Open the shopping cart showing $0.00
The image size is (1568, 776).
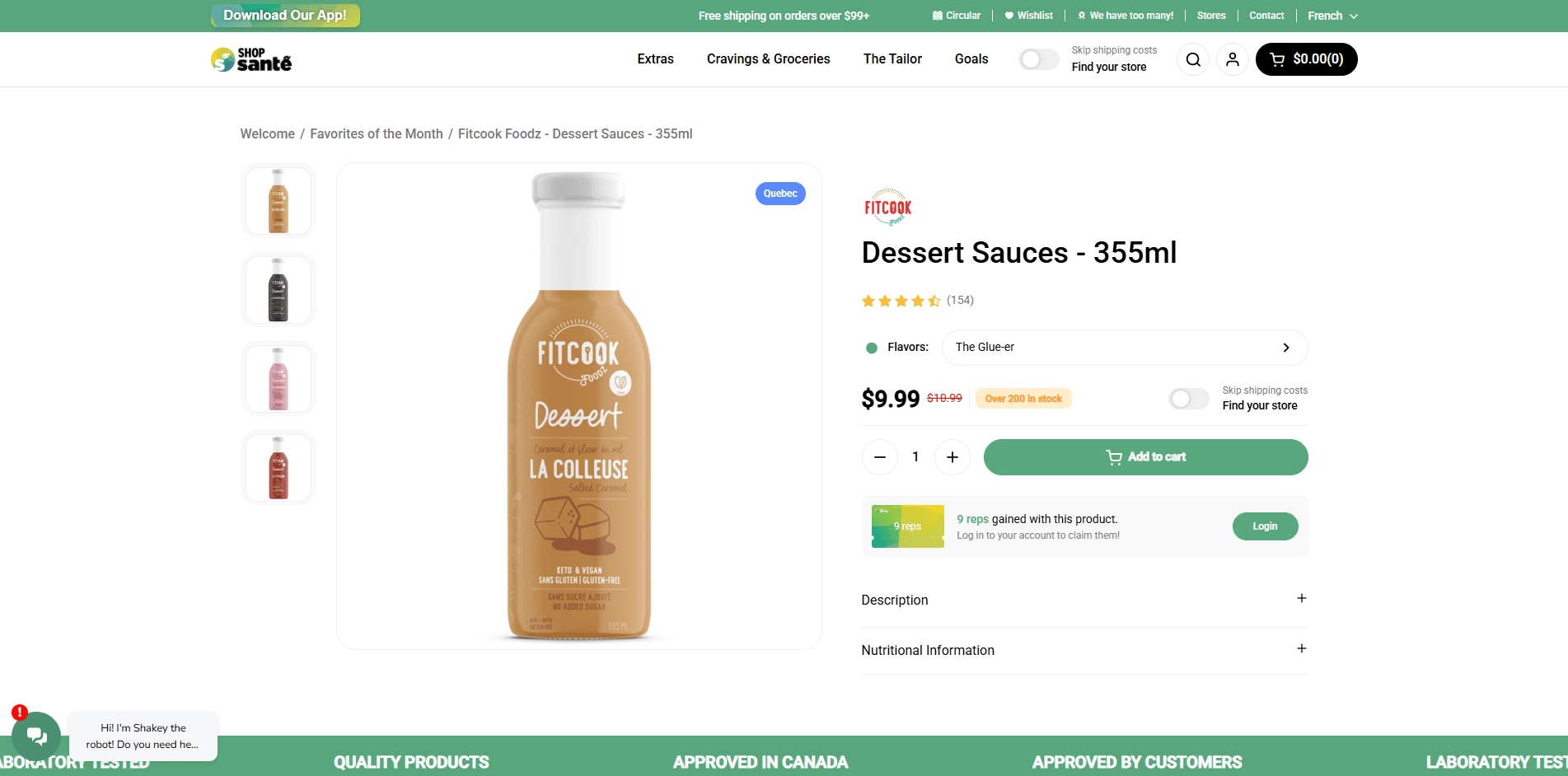[1306, 59]
